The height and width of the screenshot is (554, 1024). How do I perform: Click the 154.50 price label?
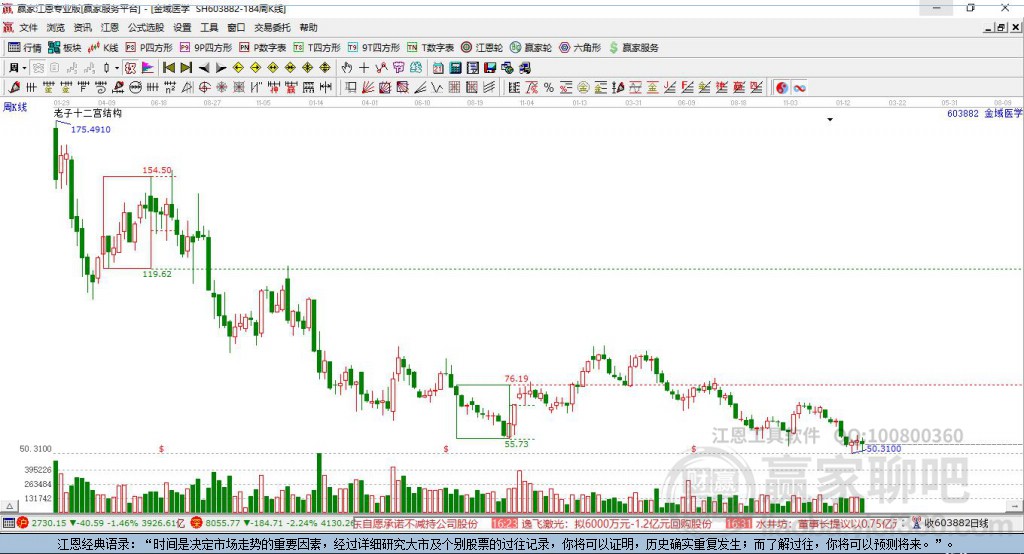[157, 170]
